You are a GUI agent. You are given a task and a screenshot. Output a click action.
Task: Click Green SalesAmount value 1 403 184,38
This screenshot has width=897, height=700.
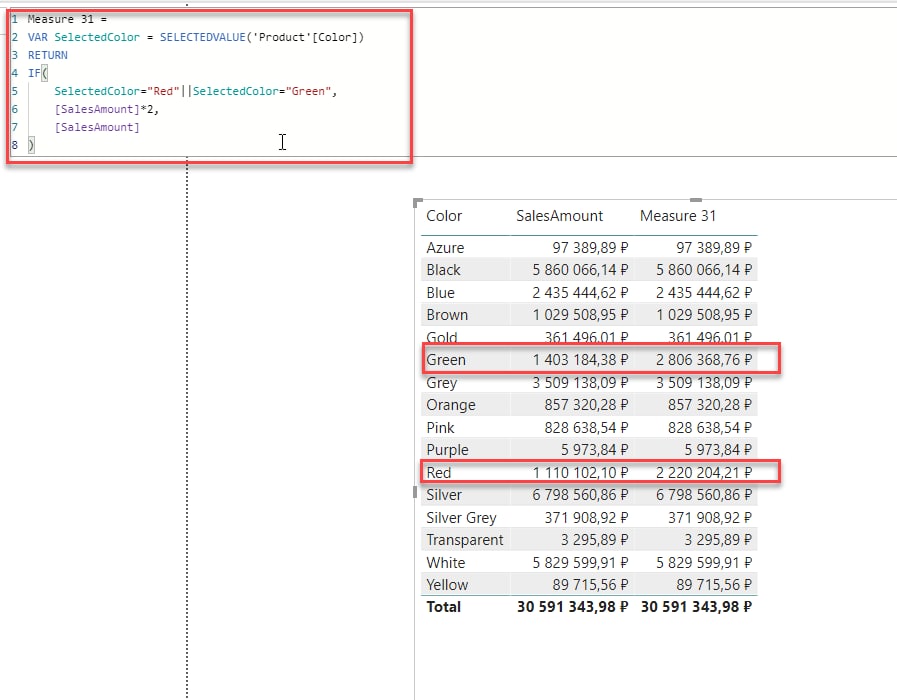[580, 360]
